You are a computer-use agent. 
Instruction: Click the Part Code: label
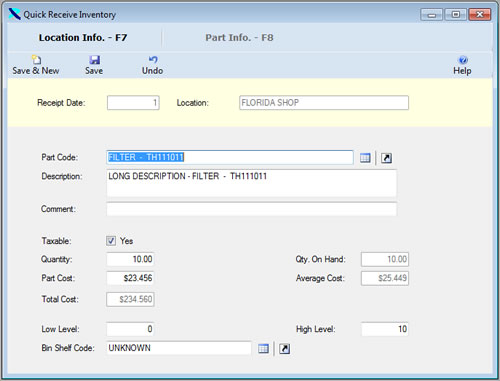[59, 157]
